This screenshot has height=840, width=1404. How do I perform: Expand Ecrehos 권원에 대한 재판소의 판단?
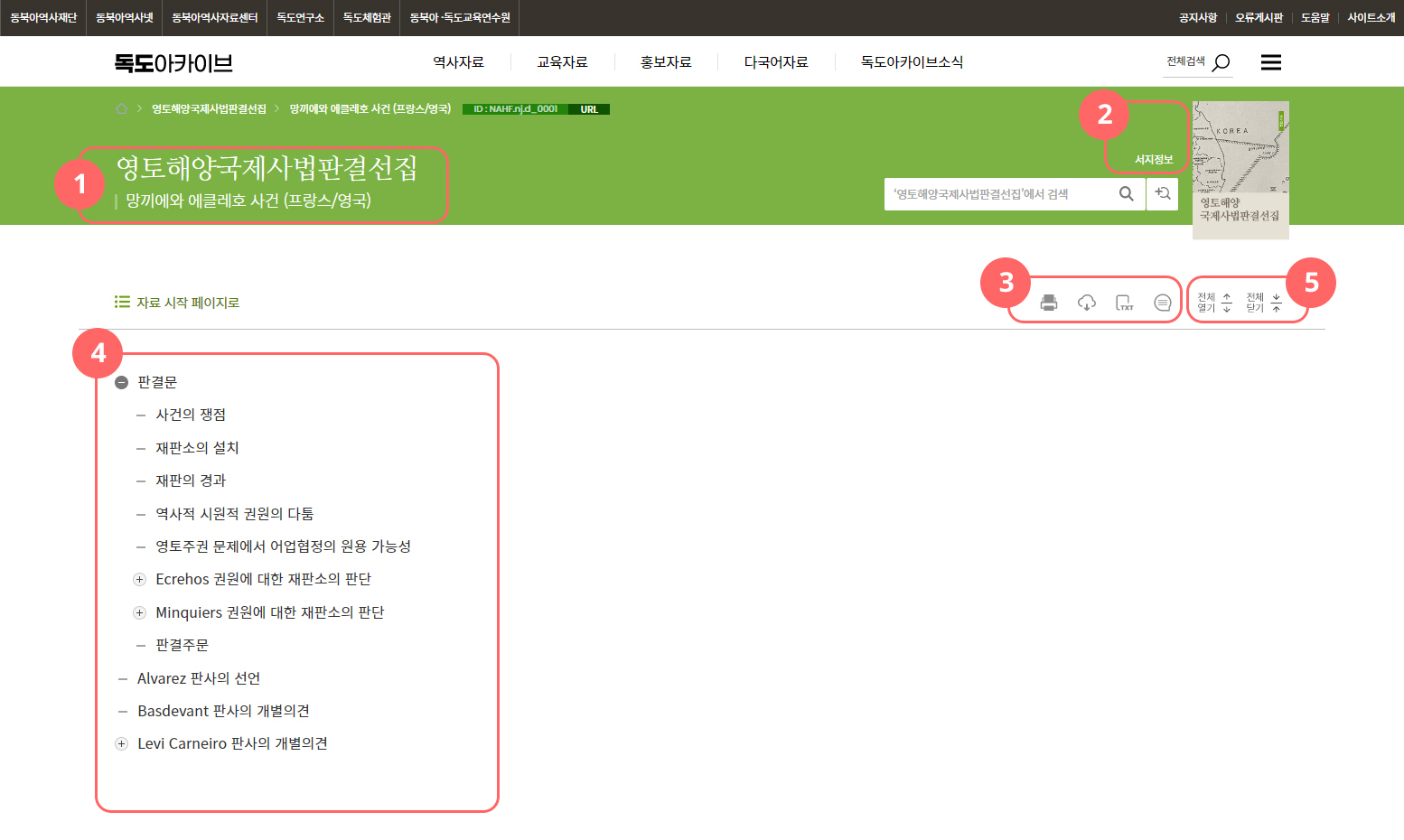[x=140, y=579]
